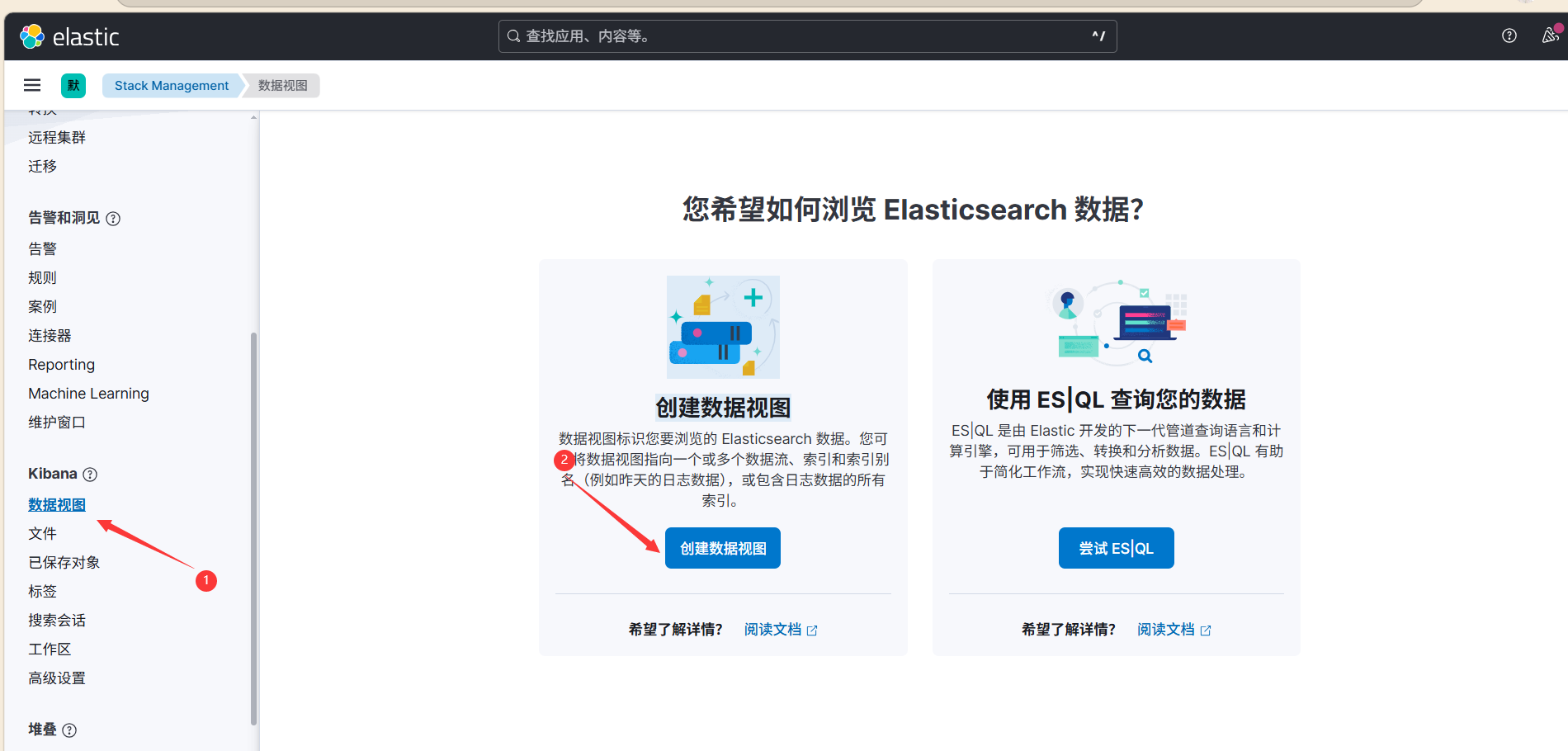The width and height of the screenshot is (1568, 751).
Task: Click Stack Management breadcrumb
Action: 172,86
